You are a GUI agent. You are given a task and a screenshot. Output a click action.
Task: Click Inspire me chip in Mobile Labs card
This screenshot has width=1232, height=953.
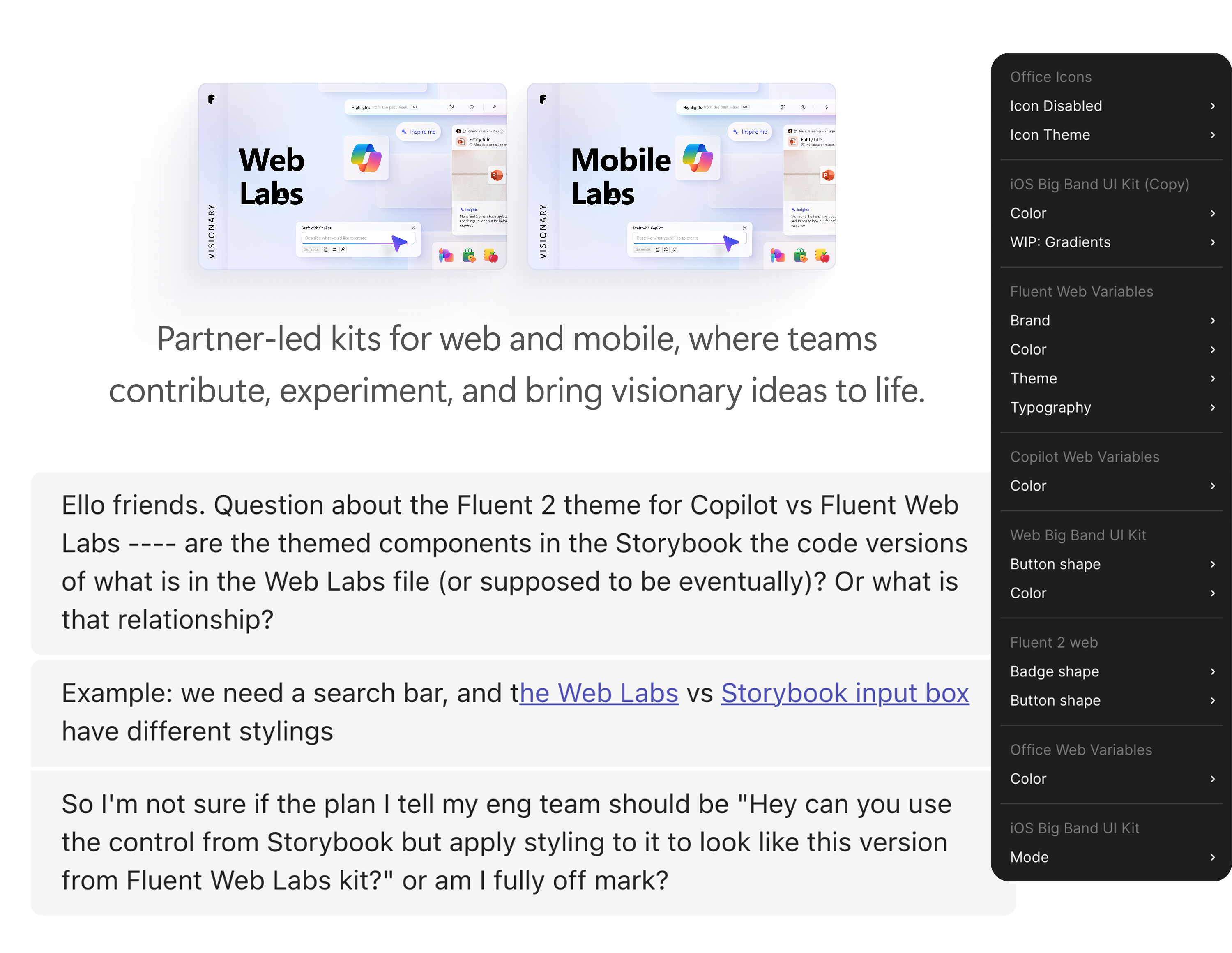point(750,132)
